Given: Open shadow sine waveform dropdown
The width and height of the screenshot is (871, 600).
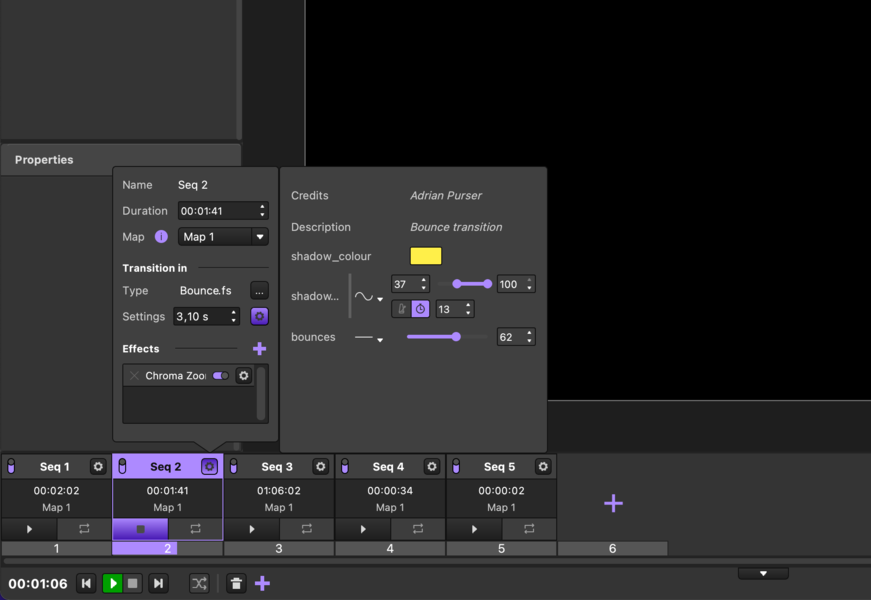Looking at the screenshot, I should click(x=369, y=297).
